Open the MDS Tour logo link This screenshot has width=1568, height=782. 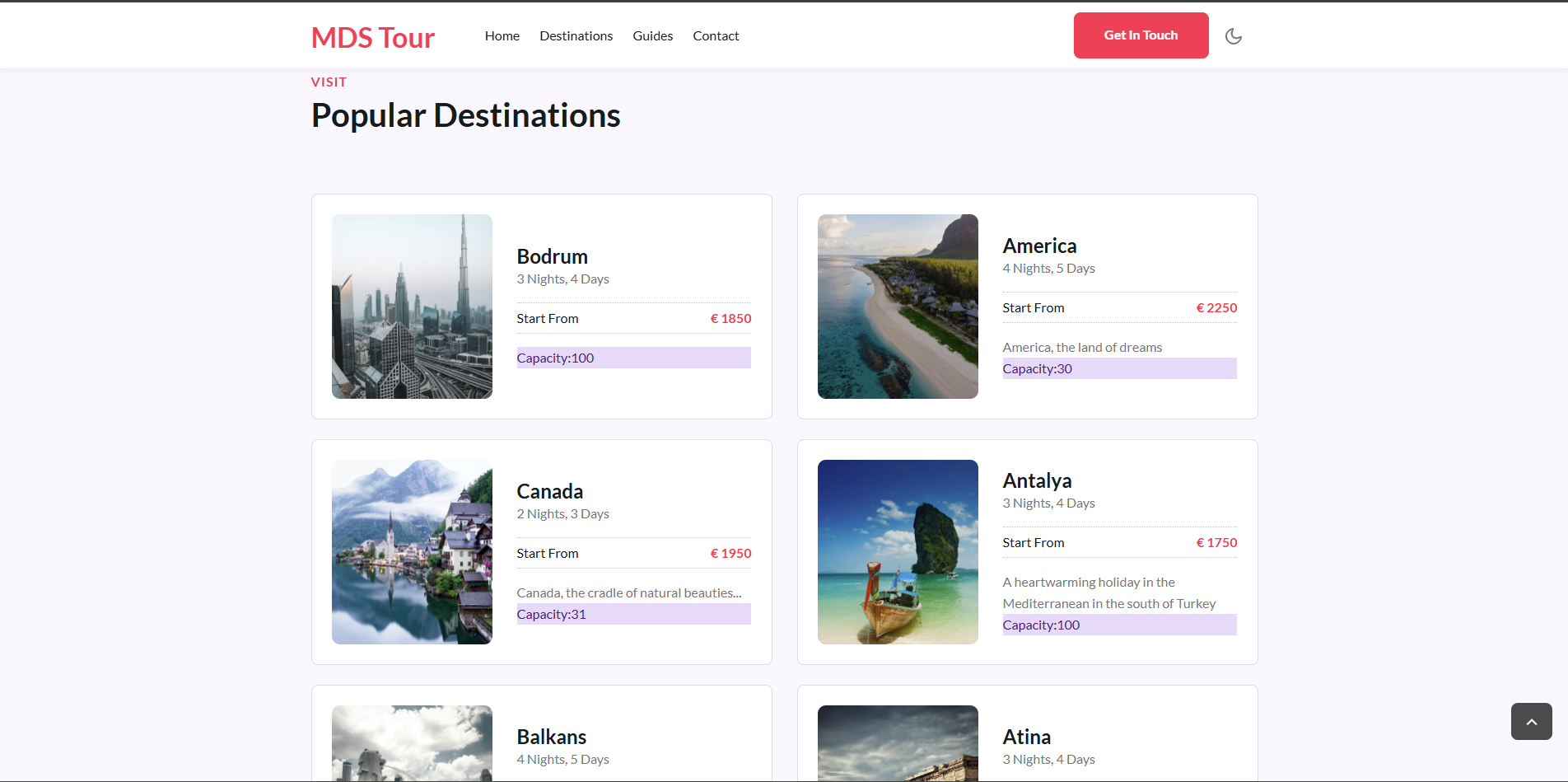point(373,37)
